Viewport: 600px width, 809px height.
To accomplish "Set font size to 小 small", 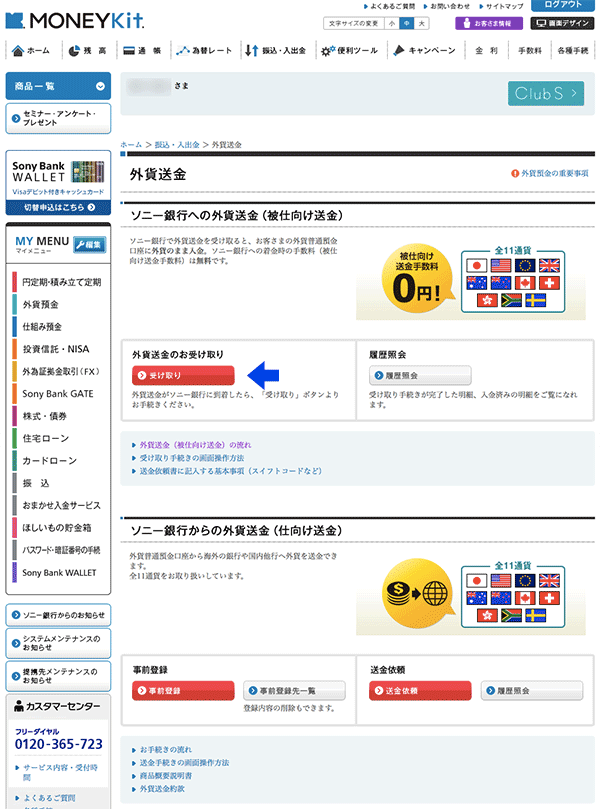I will [392, 23].
